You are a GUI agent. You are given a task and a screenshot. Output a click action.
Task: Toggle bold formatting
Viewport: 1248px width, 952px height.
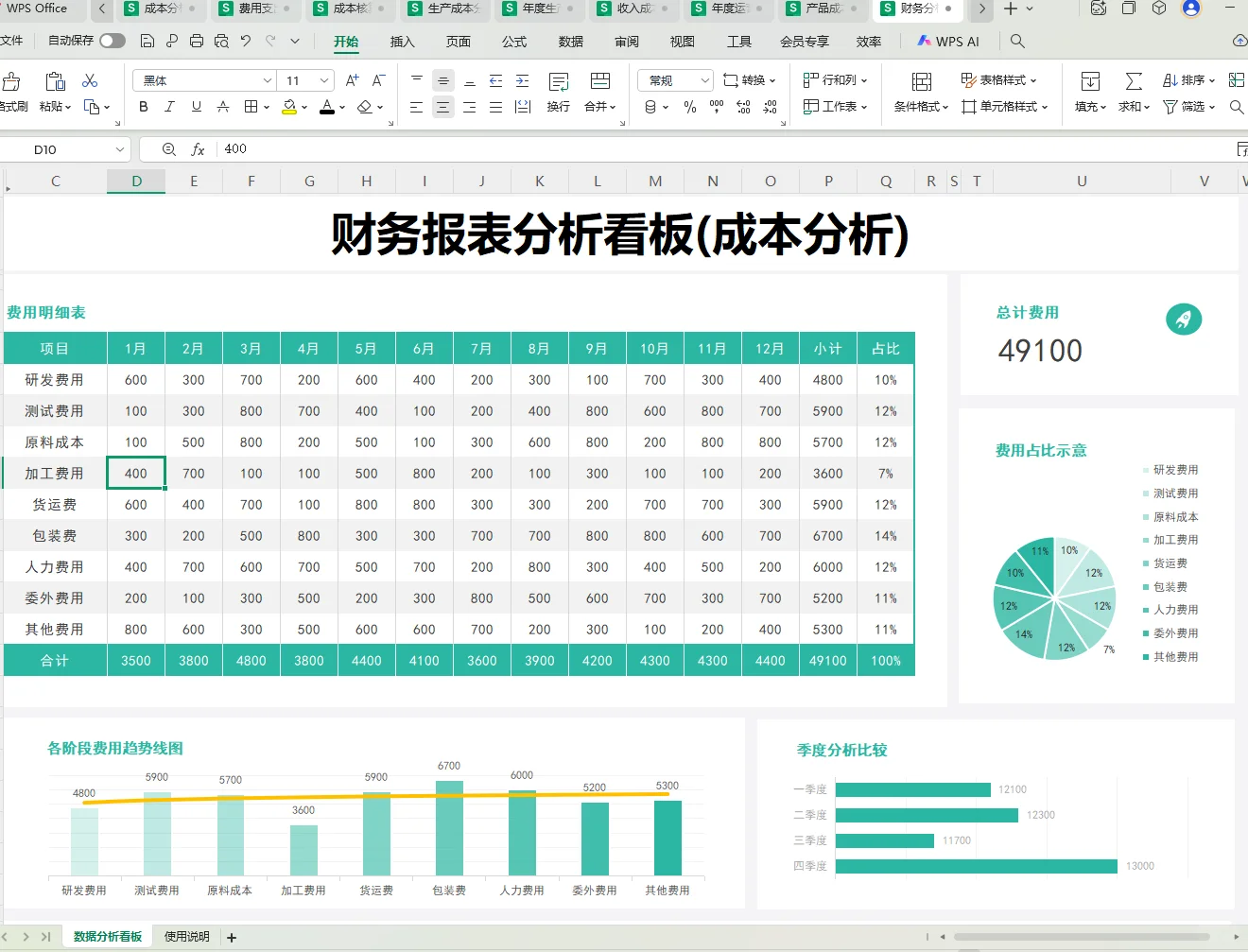pyautogui.click(x=143, y=107)
